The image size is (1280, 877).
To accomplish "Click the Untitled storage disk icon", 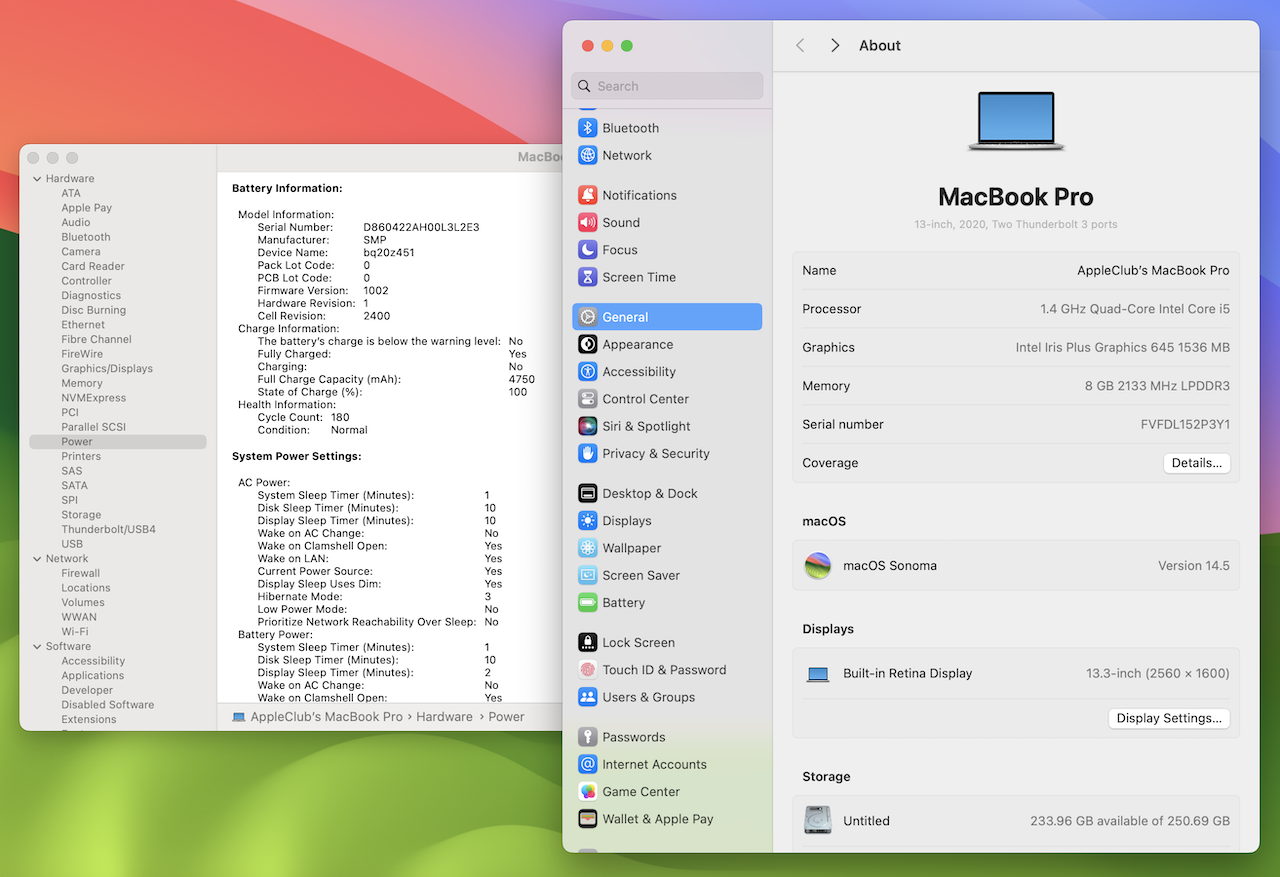I will (818, 821).
